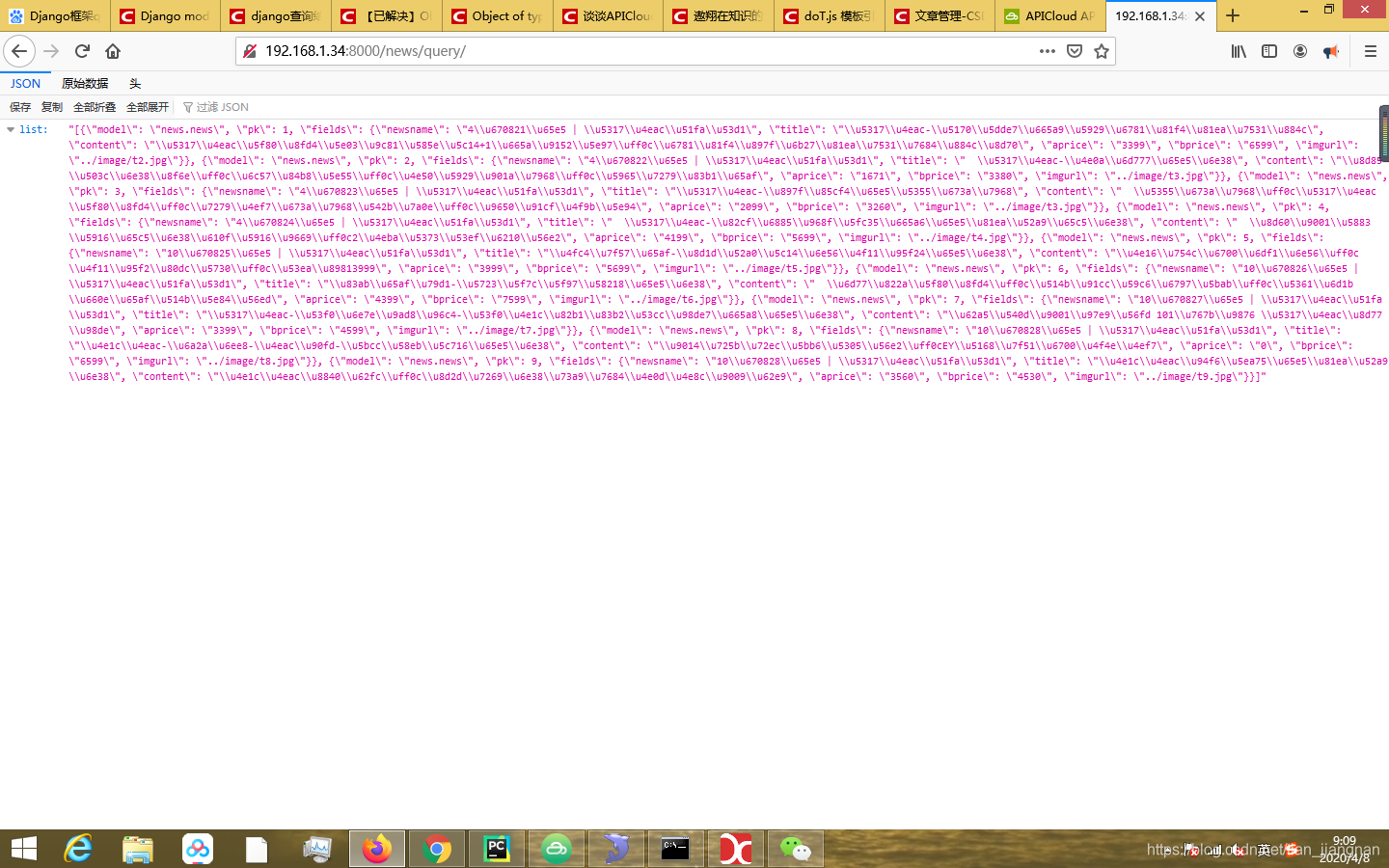Reload the current page
This screenshot has height=868, width=1389.
tap(82, 51)
